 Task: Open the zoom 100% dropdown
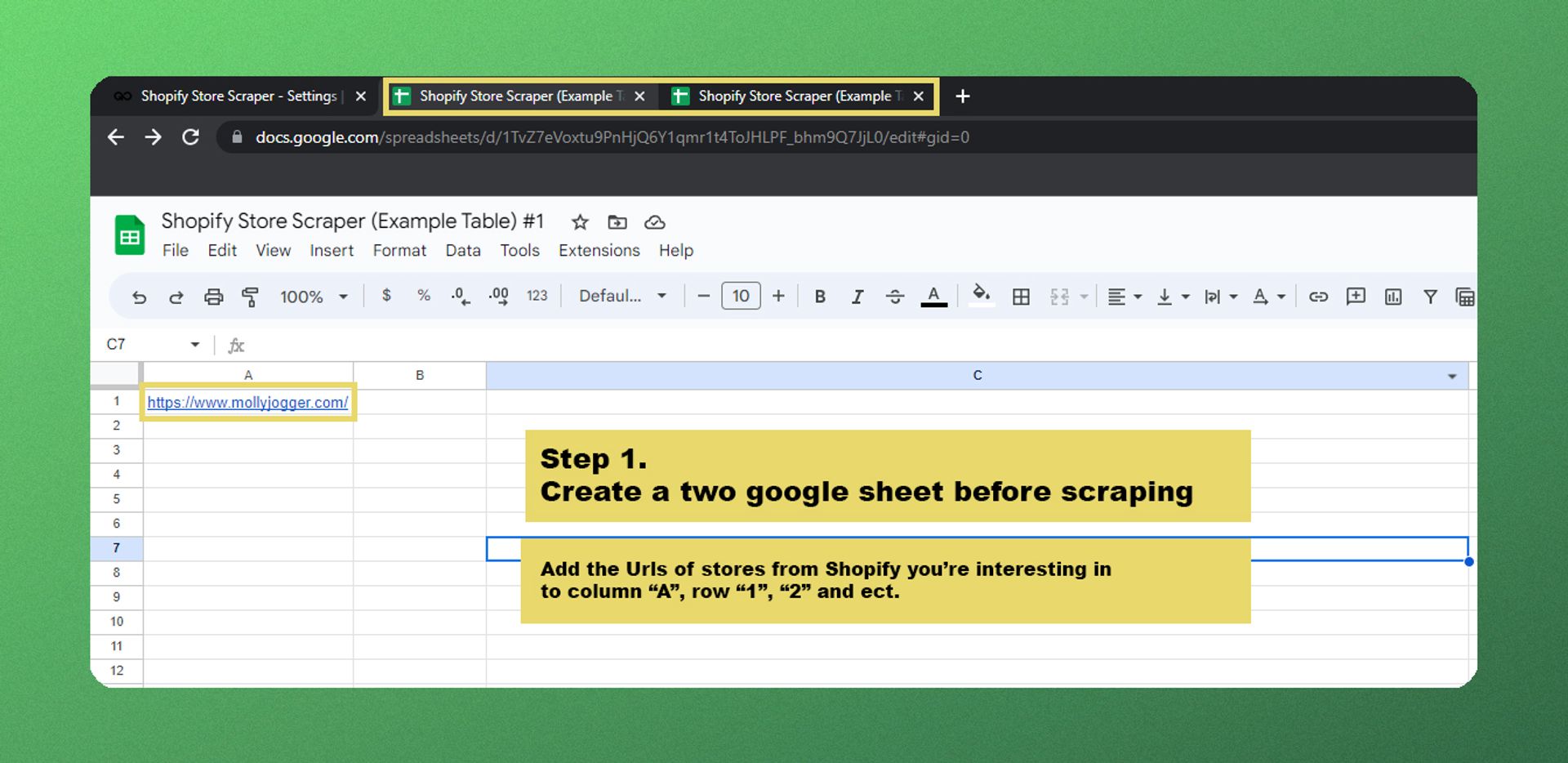tap(314, 297)
